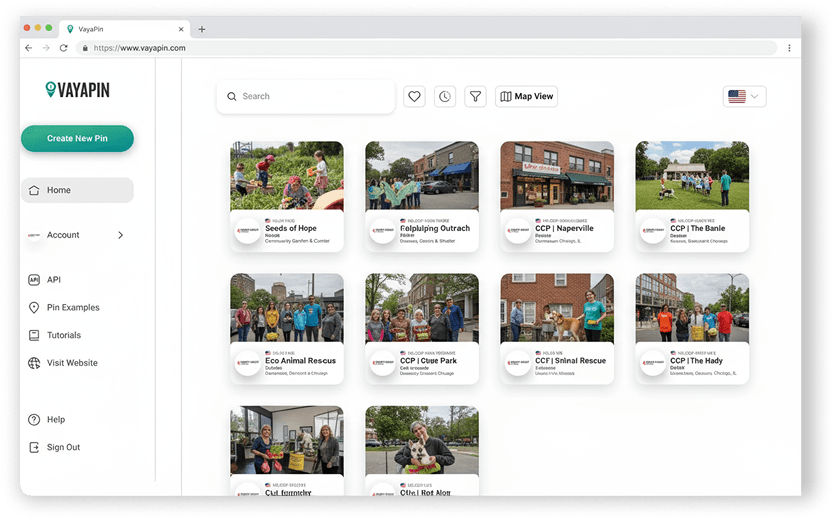Close the VayaPin browser tab
Viewport: 835px width, 520px height.
[x=181, y=29]
